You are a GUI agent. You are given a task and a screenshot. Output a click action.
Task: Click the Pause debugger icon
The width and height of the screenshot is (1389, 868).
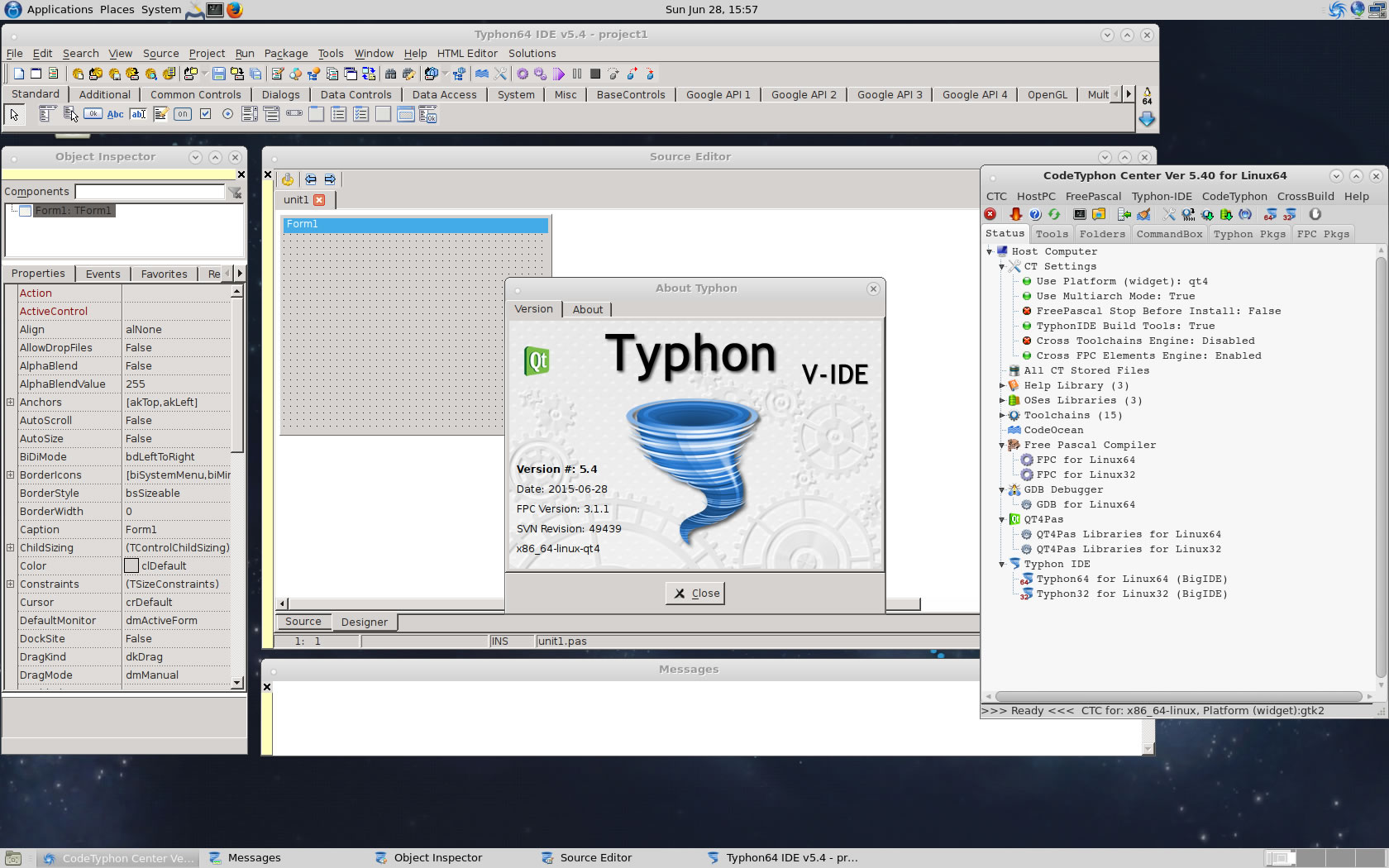coord(577,74)
